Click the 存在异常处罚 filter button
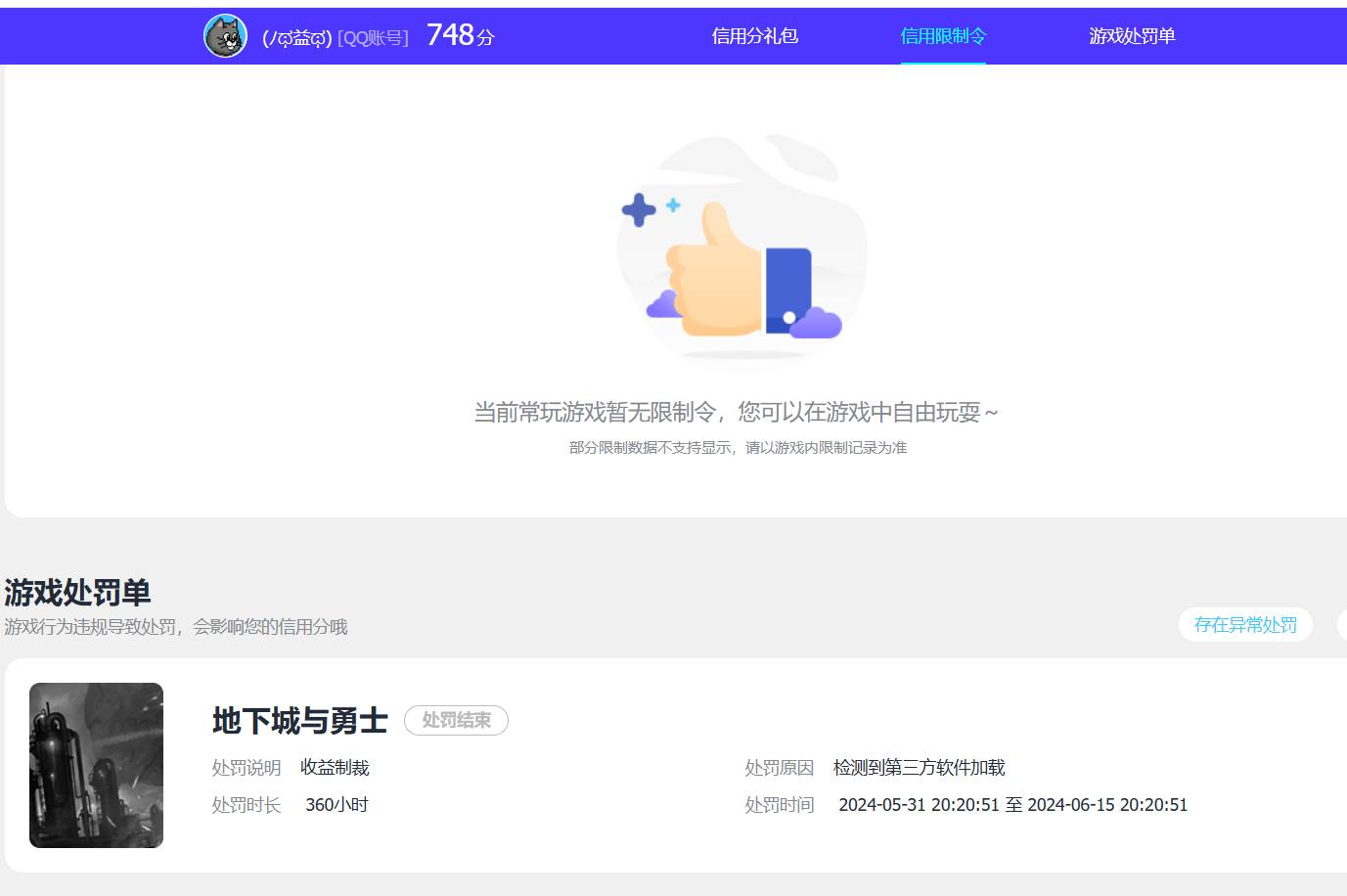 pos(1245,624)
